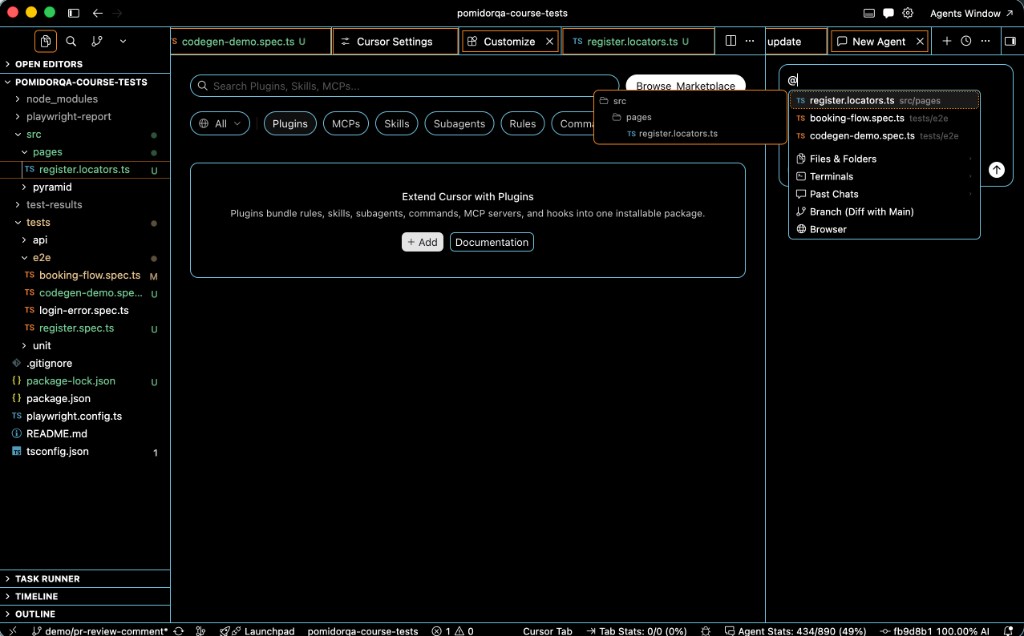
Task: Open the Source Control view icon
Action: [97, 41]
